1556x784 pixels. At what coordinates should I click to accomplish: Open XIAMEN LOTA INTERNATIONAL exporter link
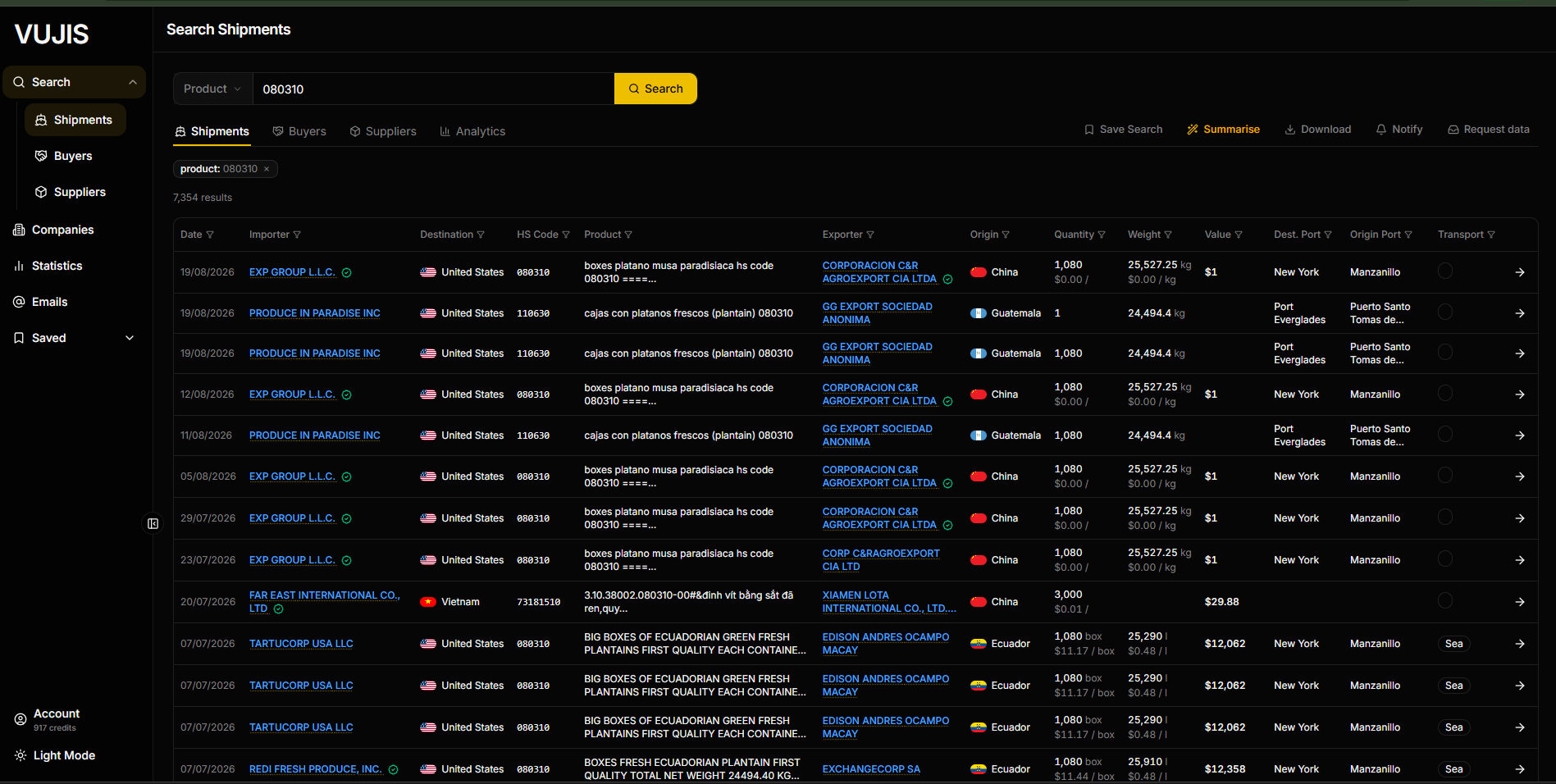889,602
